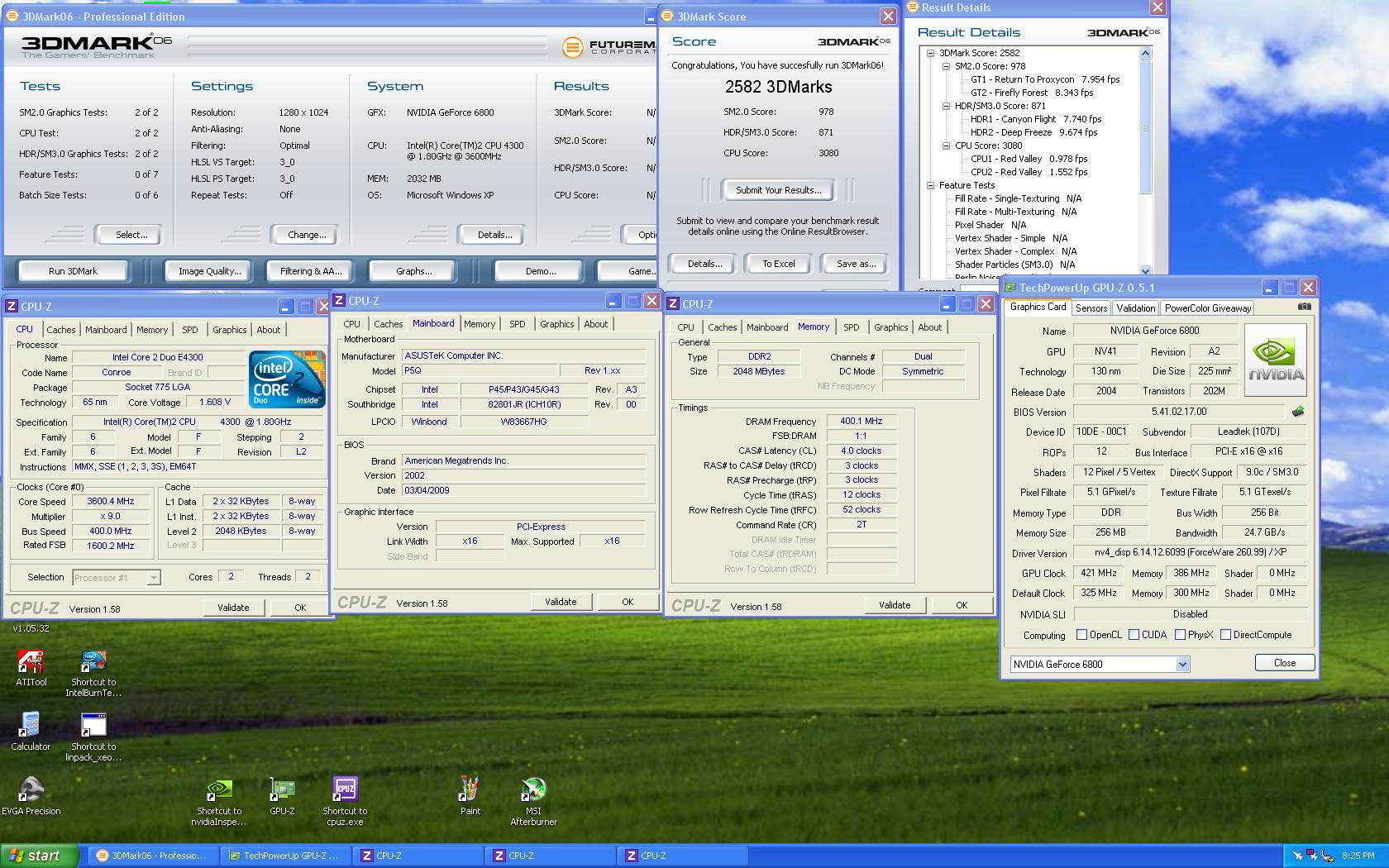Click the Graphs... button
Screen dimensions: 1389x868
point(413,271)
